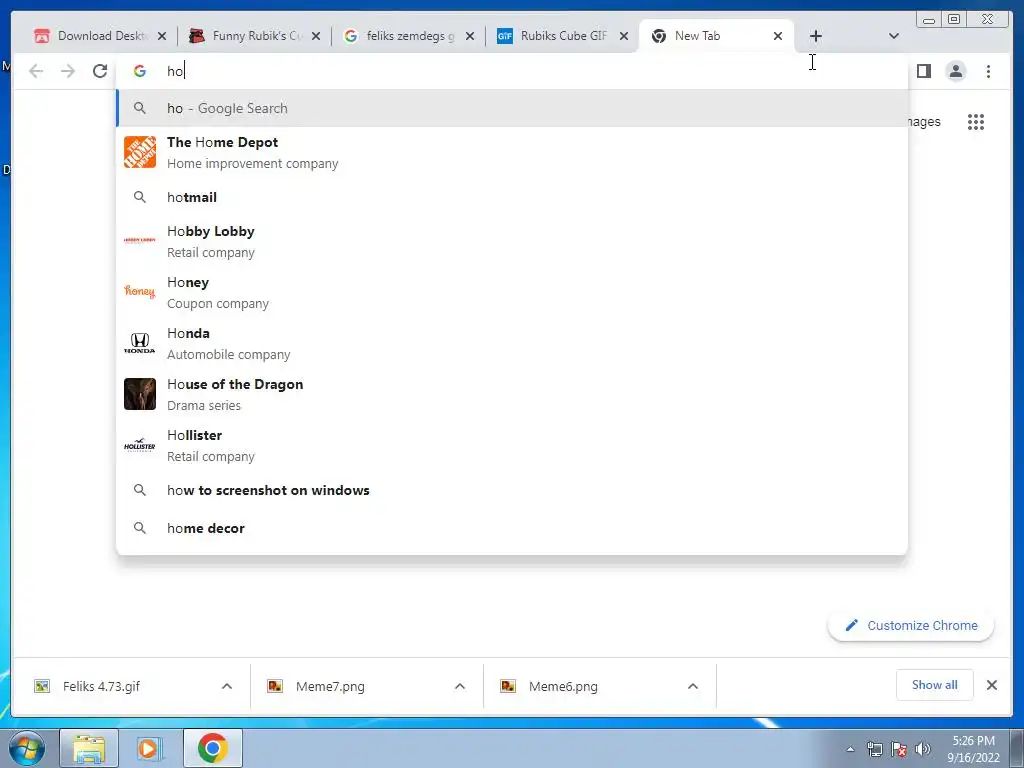Close the New Tab tab
The image size is (1024, 768).
778,36
